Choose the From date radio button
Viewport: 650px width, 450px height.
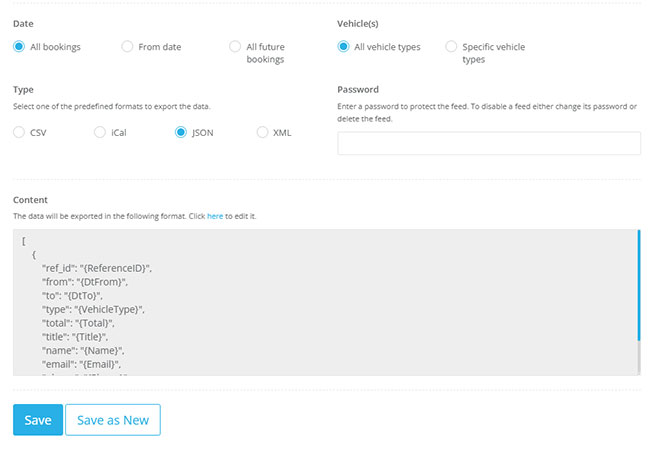[127, 46]
